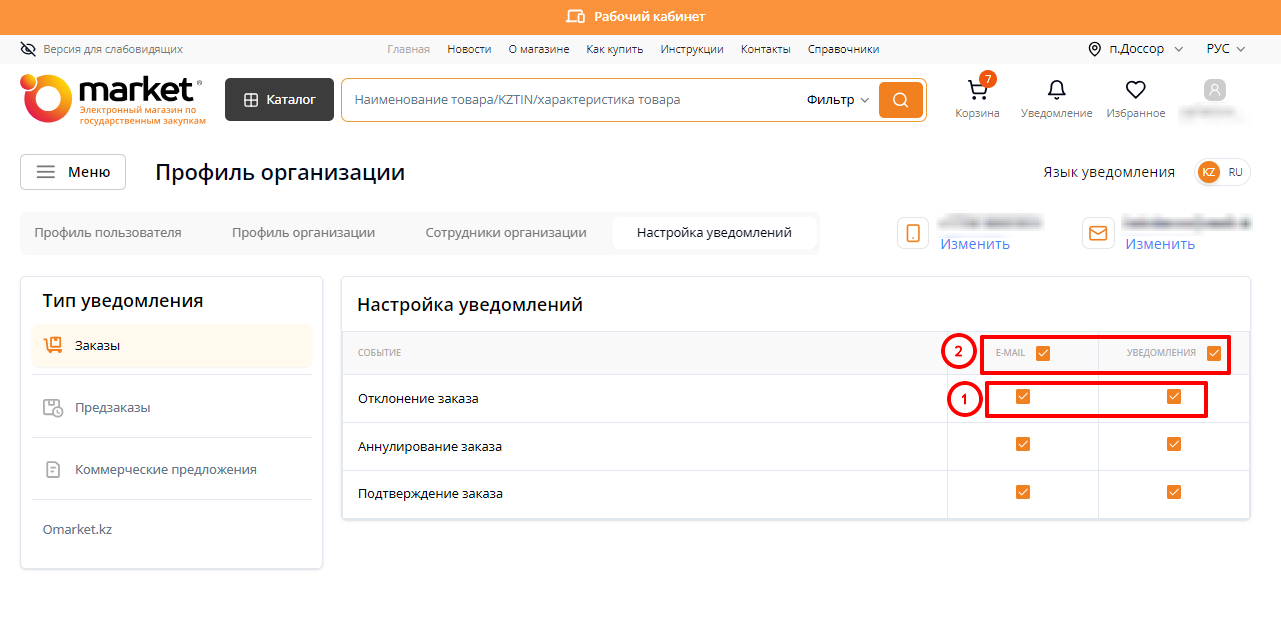Open the п.Доссор location dropdown
Viewport: 1281px width, 627px height.
pos(1135,49)
